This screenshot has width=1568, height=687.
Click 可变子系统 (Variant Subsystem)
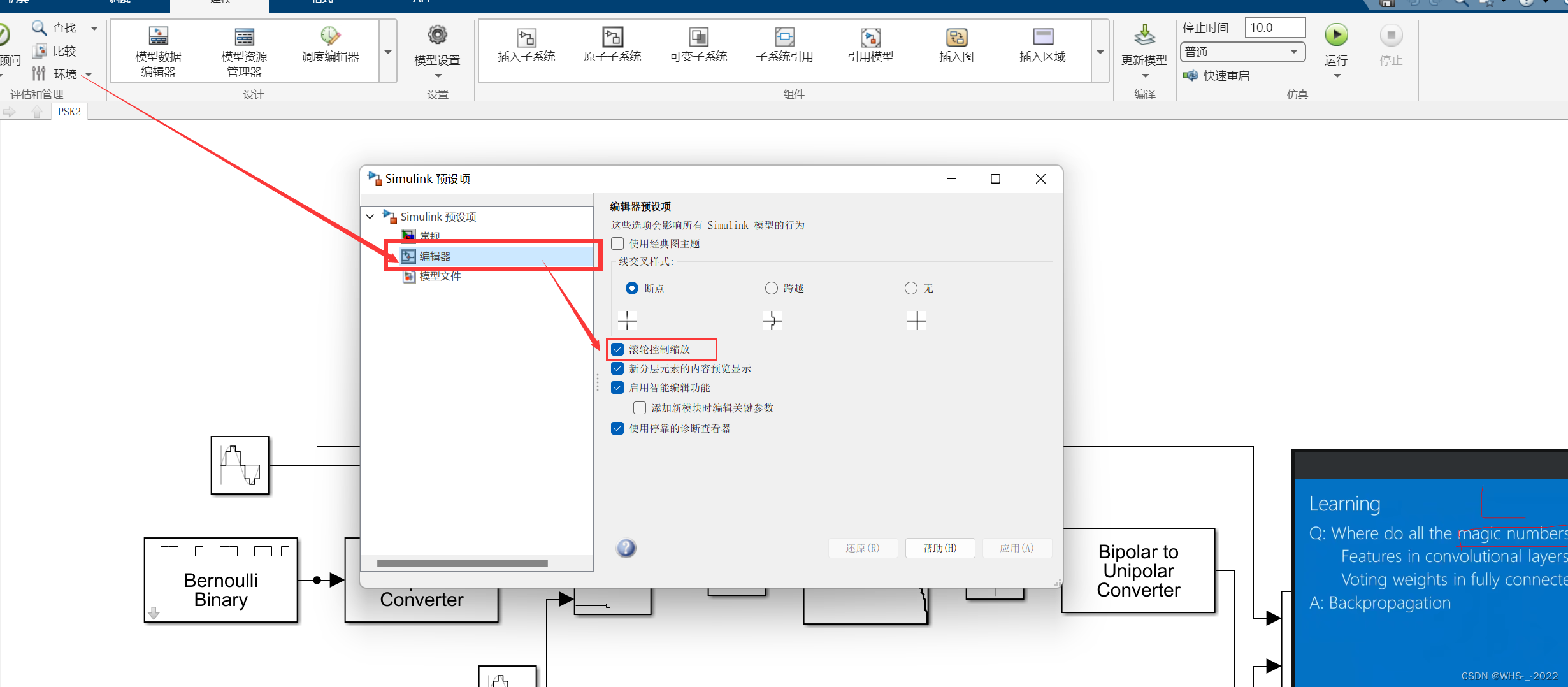[698, 45]
